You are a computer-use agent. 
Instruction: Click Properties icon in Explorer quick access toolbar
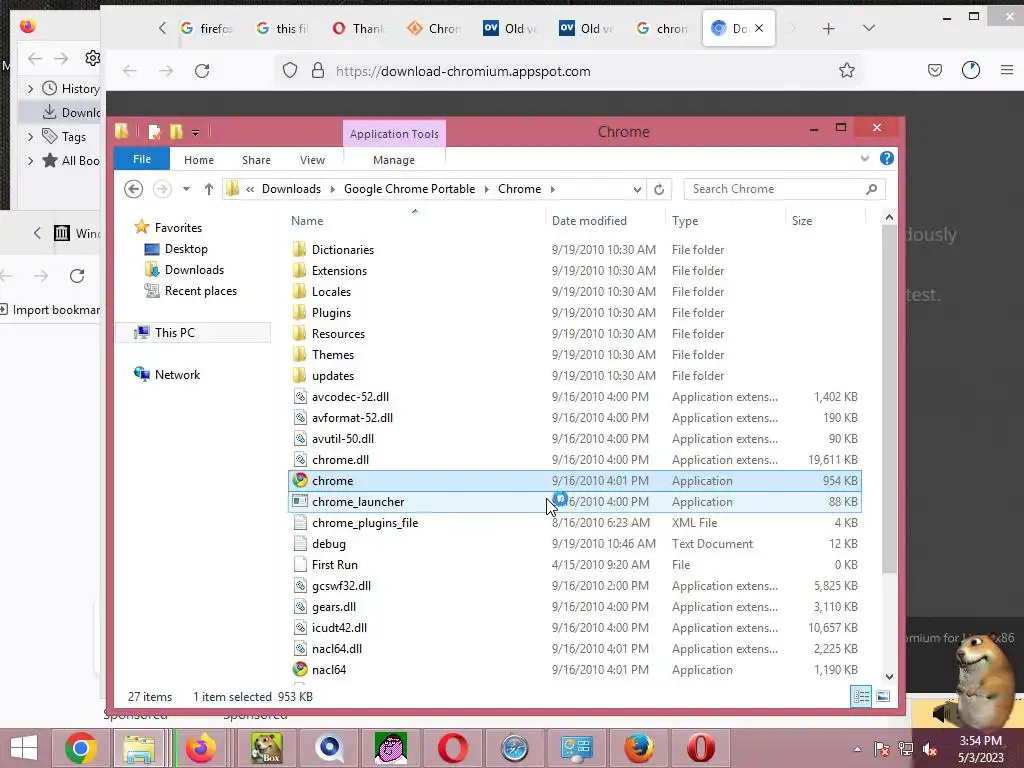pos(154,133)
